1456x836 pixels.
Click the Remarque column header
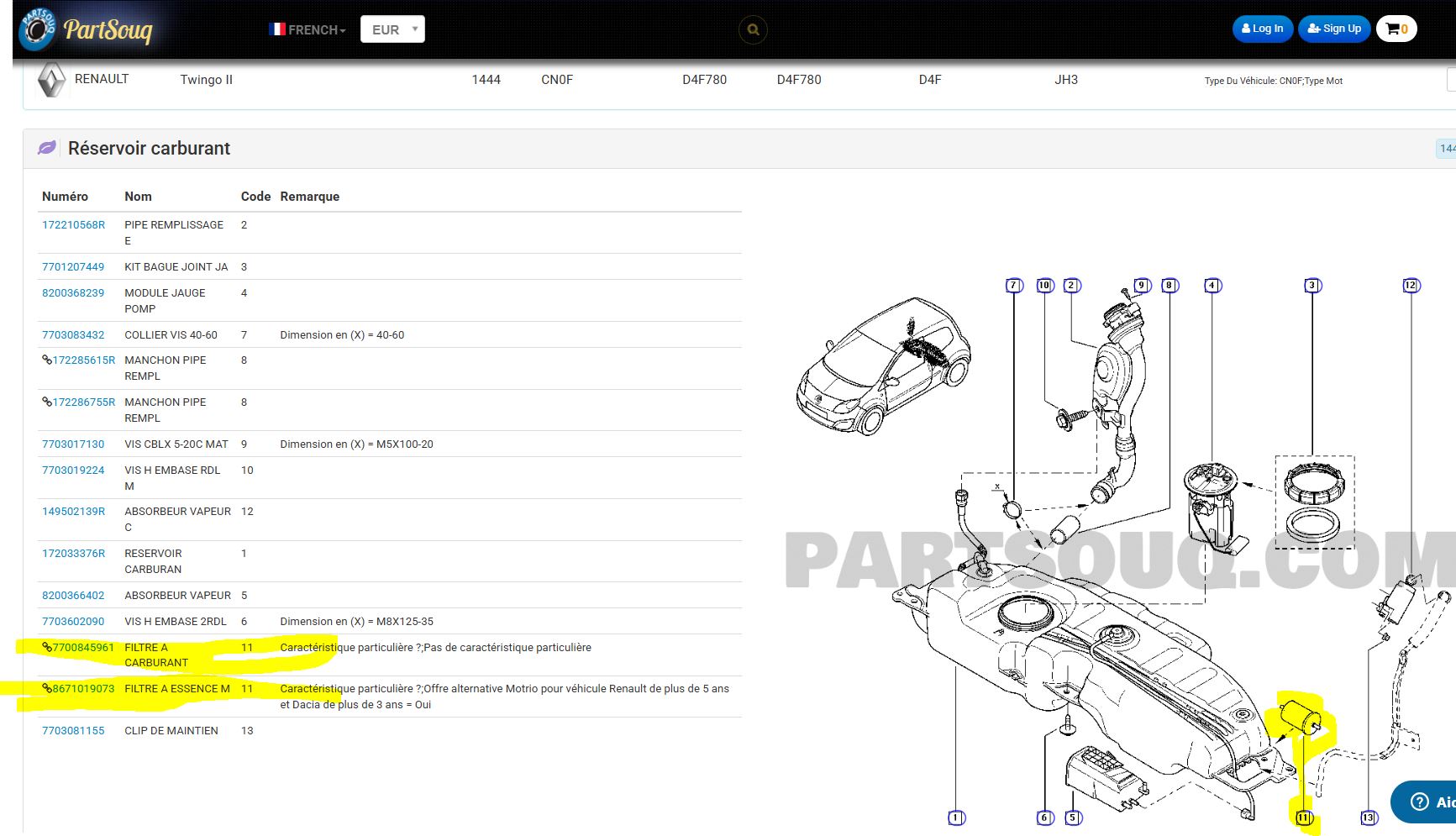pyautogui.click(x=310, y=197)
